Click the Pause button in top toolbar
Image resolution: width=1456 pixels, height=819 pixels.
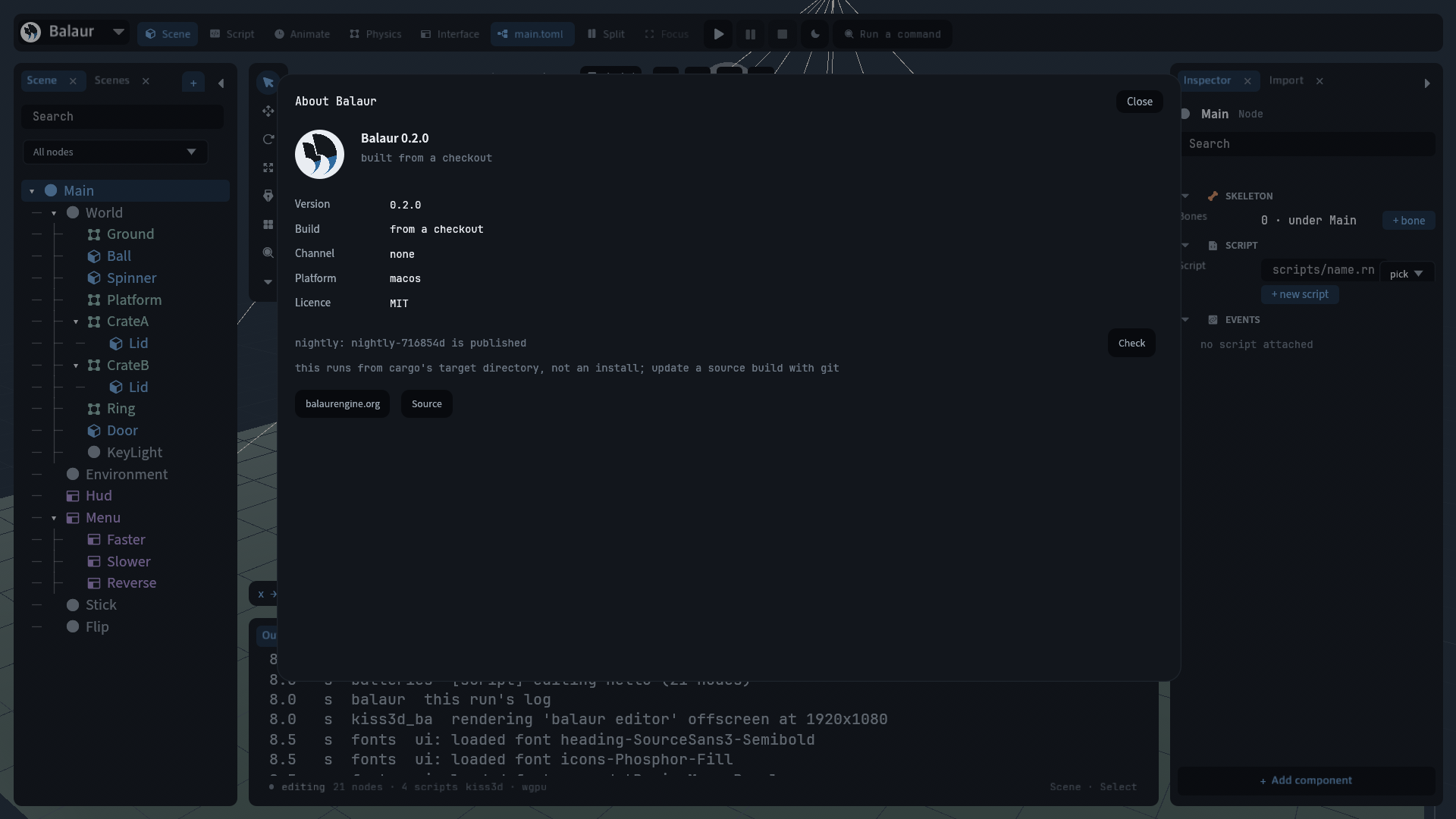750,34
